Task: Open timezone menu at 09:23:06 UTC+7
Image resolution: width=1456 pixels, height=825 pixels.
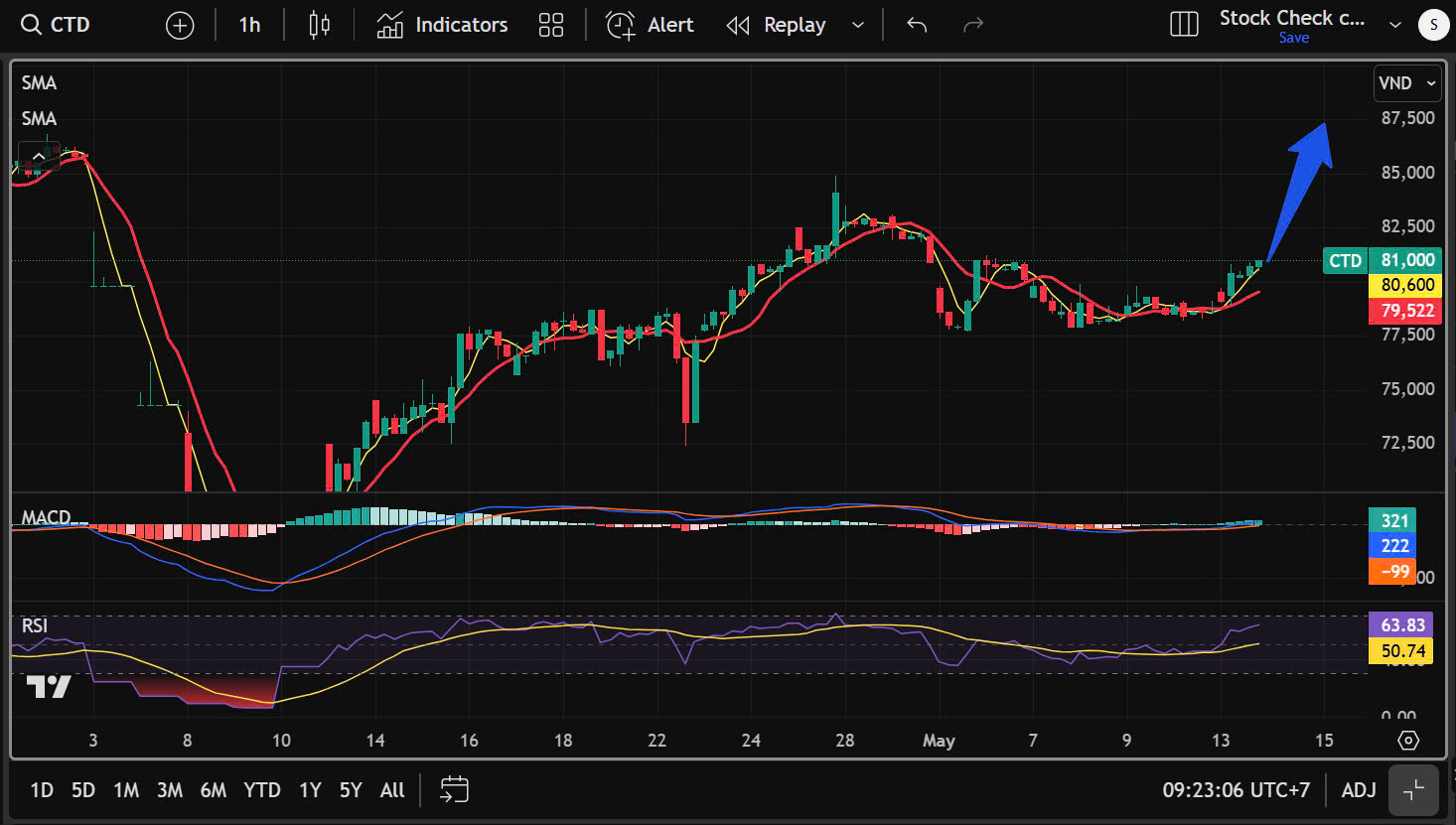Action: coord(1237,790)
